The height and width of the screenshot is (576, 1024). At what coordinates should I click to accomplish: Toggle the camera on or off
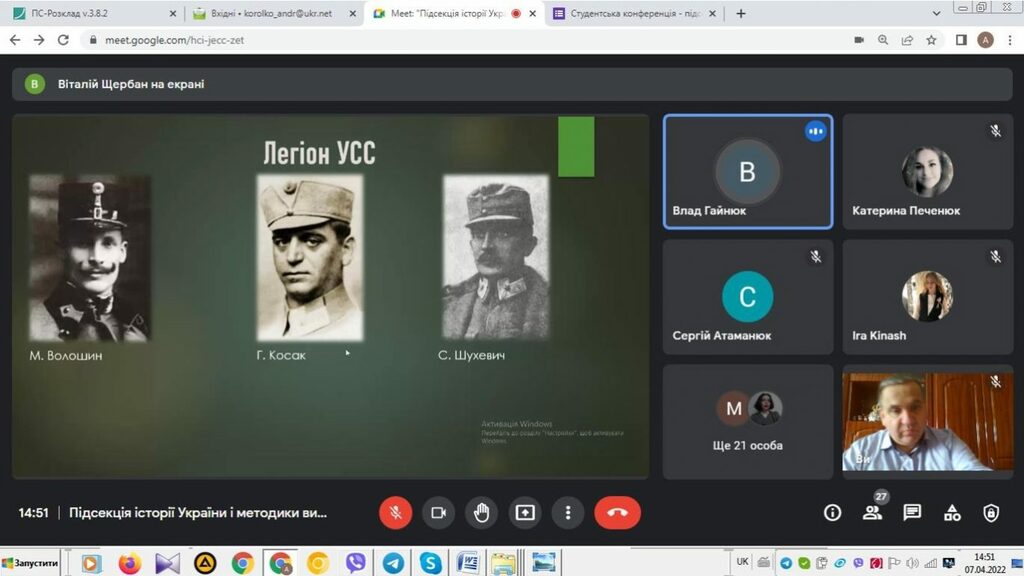[438, 513]
